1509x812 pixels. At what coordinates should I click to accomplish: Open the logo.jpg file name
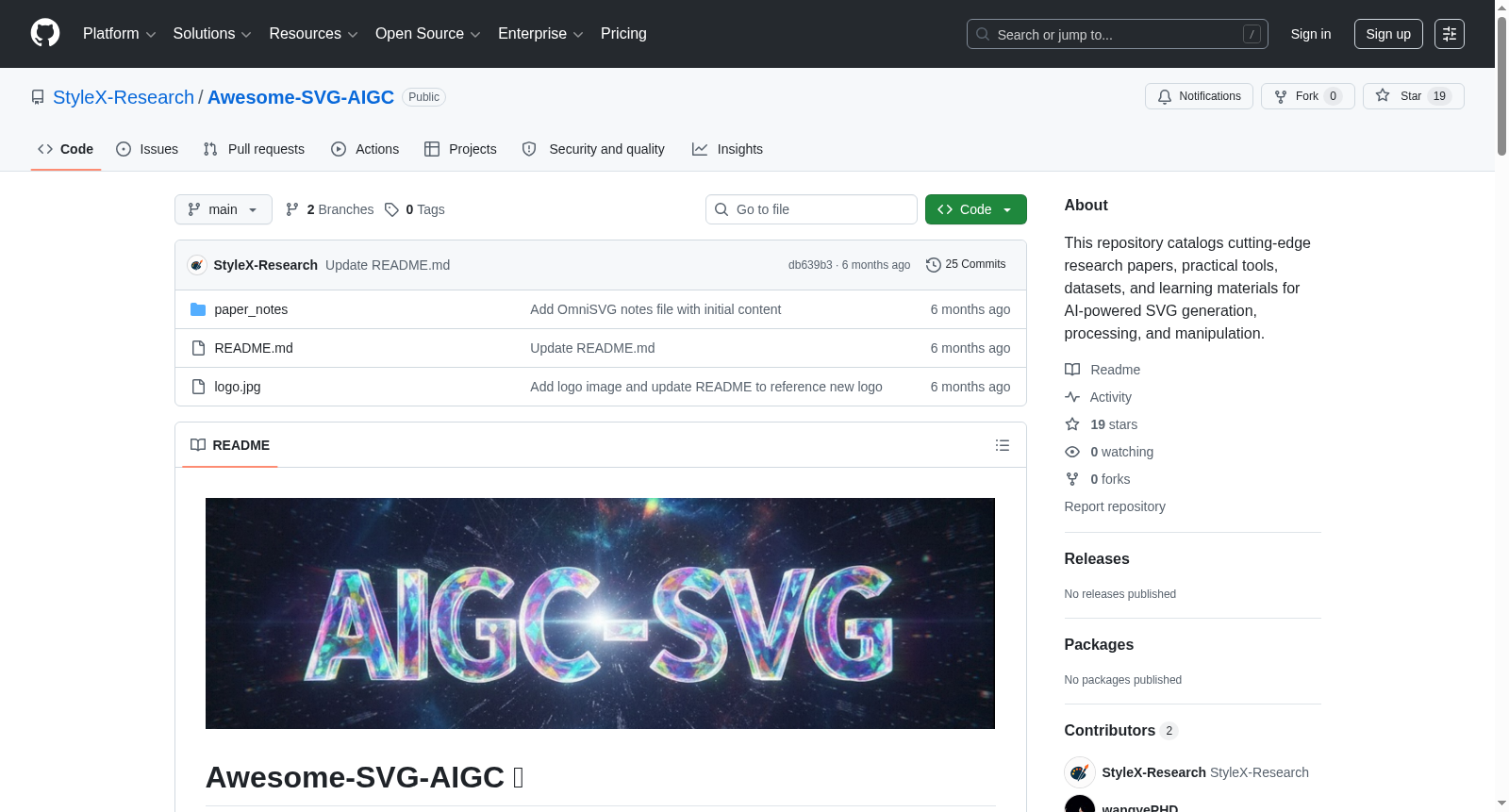[238, 387]
